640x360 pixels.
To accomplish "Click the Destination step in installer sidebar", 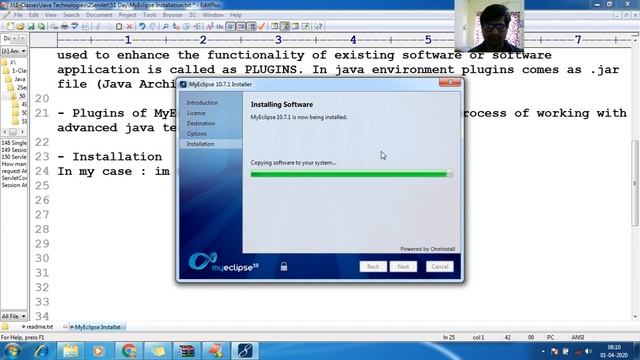I will point(200,123).
